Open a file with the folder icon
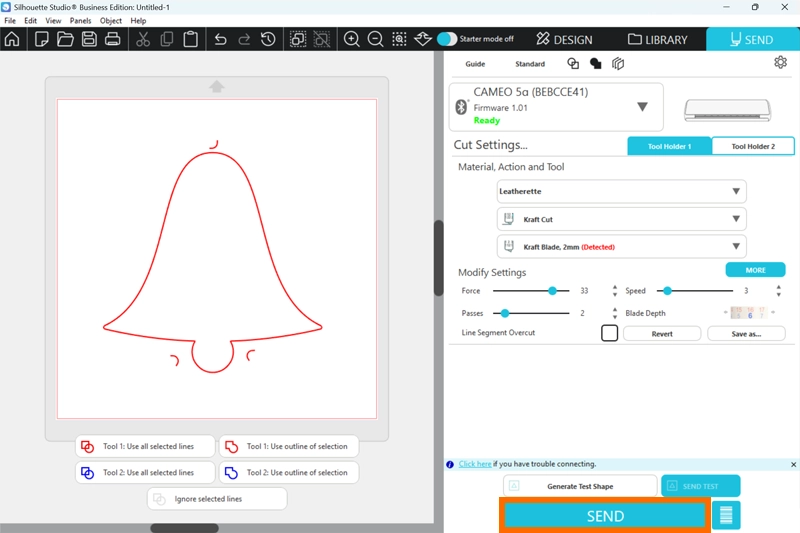800x533 pixels. 65,40
